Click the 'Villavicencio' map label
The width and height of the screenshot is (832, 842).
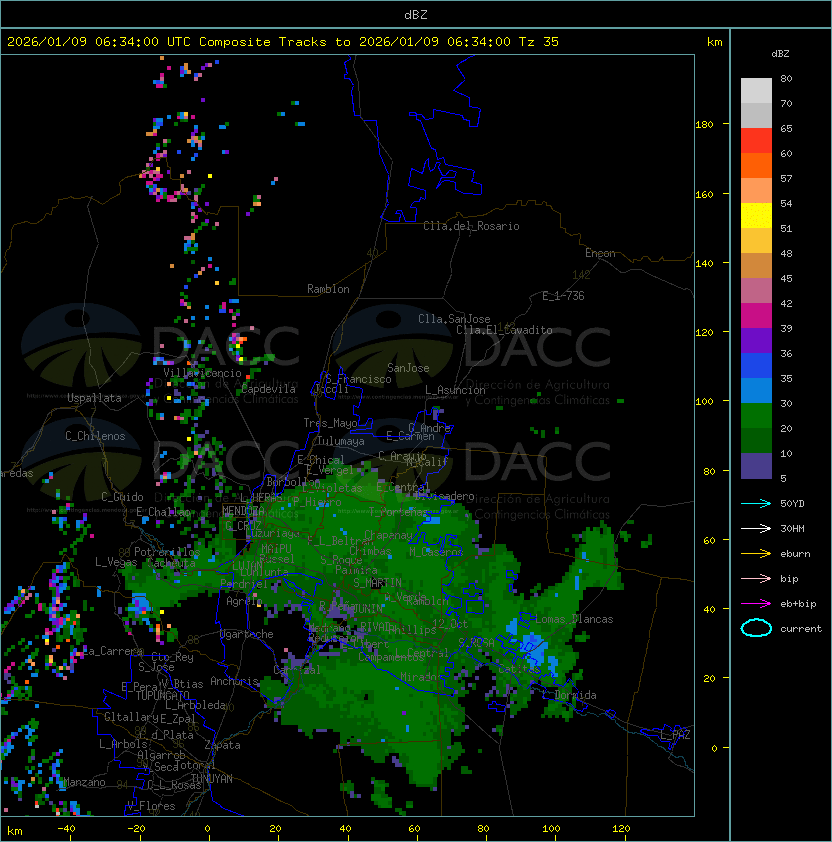coord(202,373)
